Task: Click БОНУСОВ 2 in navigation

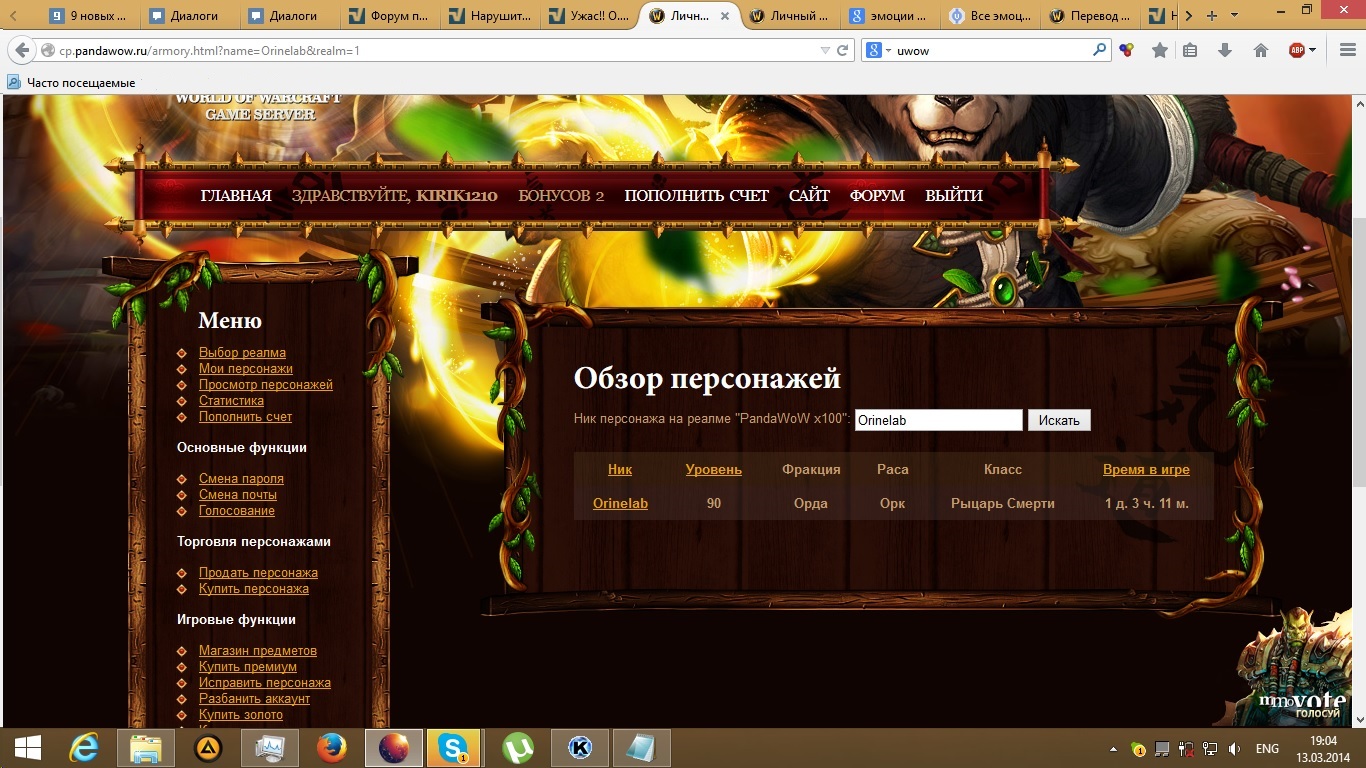Action: [x=561, y=196]
